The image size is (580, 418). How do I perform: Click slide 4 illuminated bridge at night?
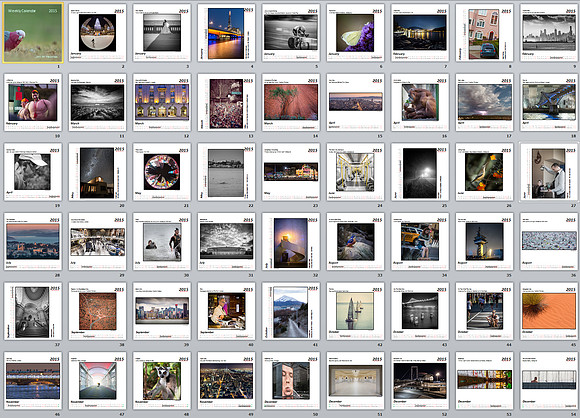[226, 33]
